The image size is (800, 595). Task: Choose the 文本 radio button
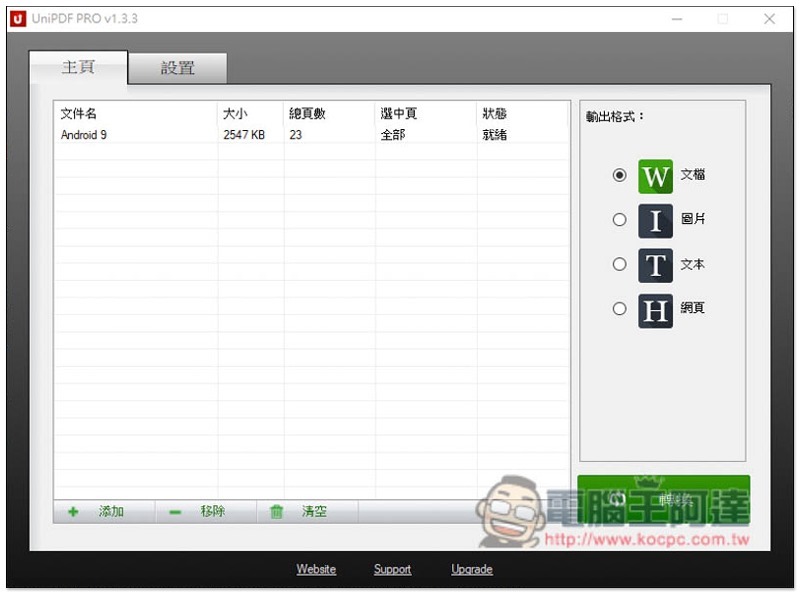point(619,264)
